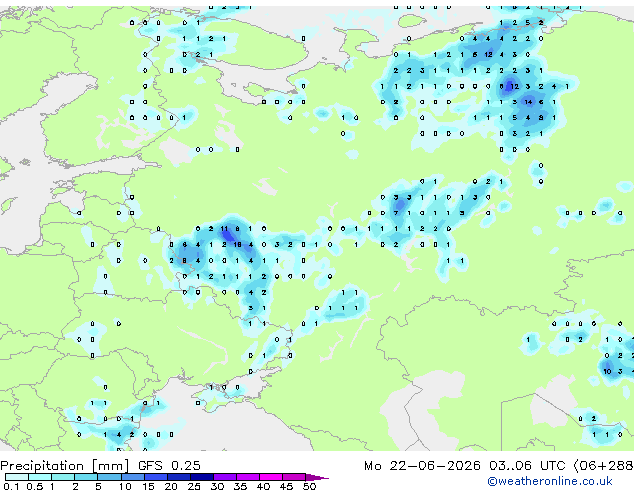Click the 7 mm precipitation value
The image size is (634, 490).
click(x=396, y=213)
